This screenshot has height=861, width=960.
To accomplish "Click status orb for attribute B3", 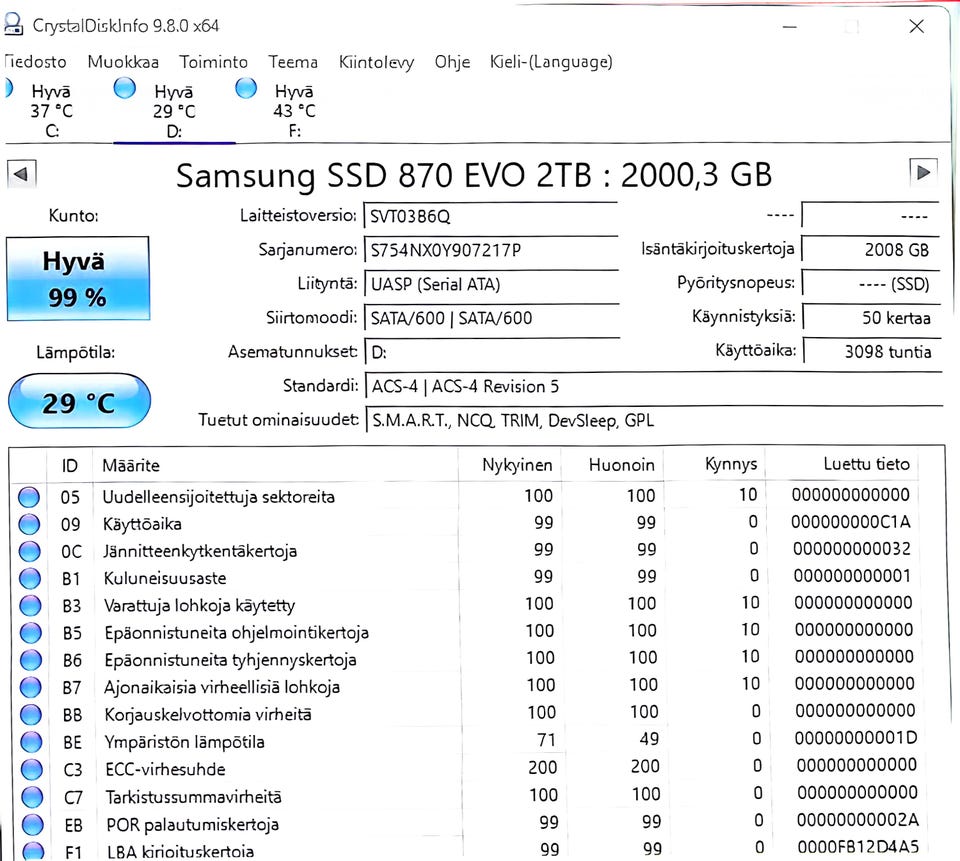I will click(x=30, y=606).
